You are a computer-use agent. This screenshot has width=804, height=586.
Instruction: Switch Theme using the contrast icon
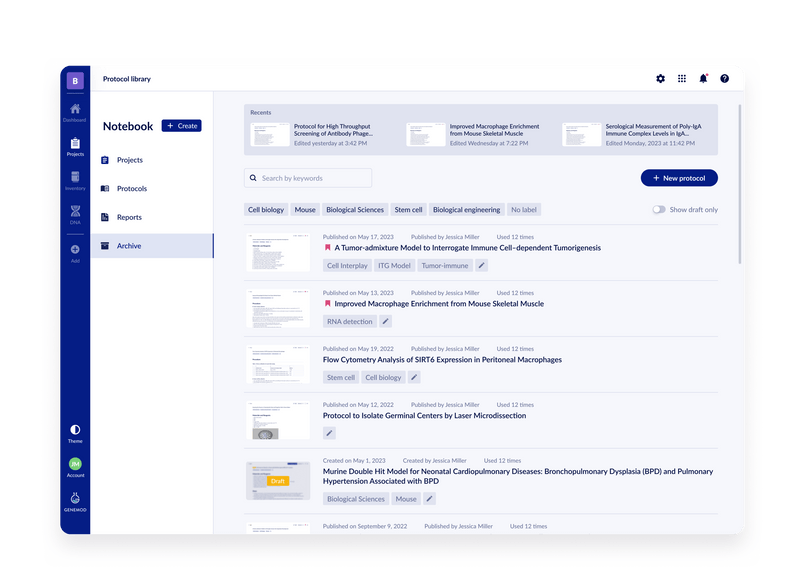click(75, 430)
